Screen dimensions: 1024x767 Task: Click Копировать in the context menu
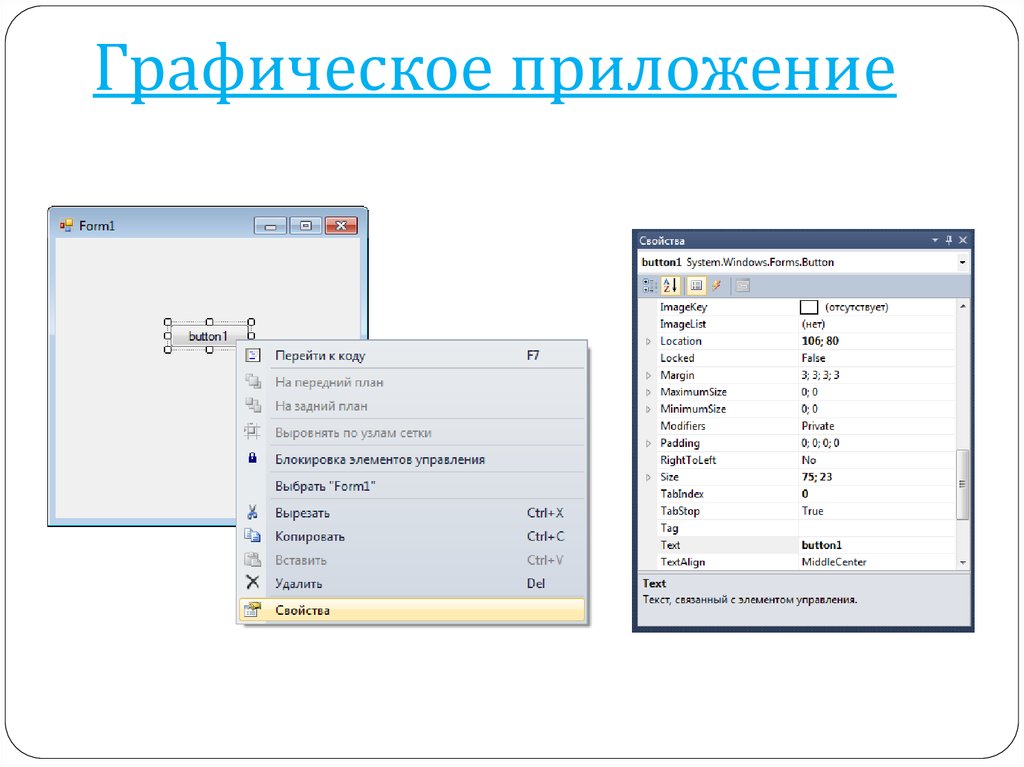[x=310, y=536]
